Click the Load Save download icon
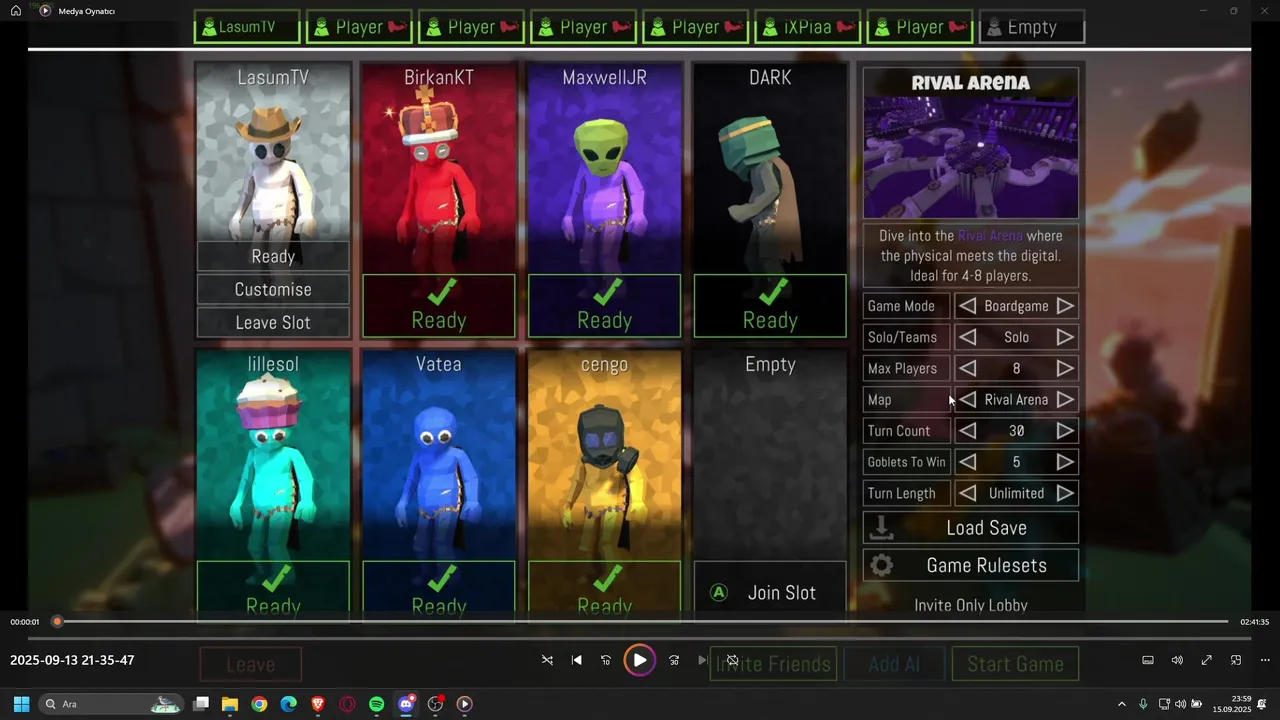 [x=881, y=528]
